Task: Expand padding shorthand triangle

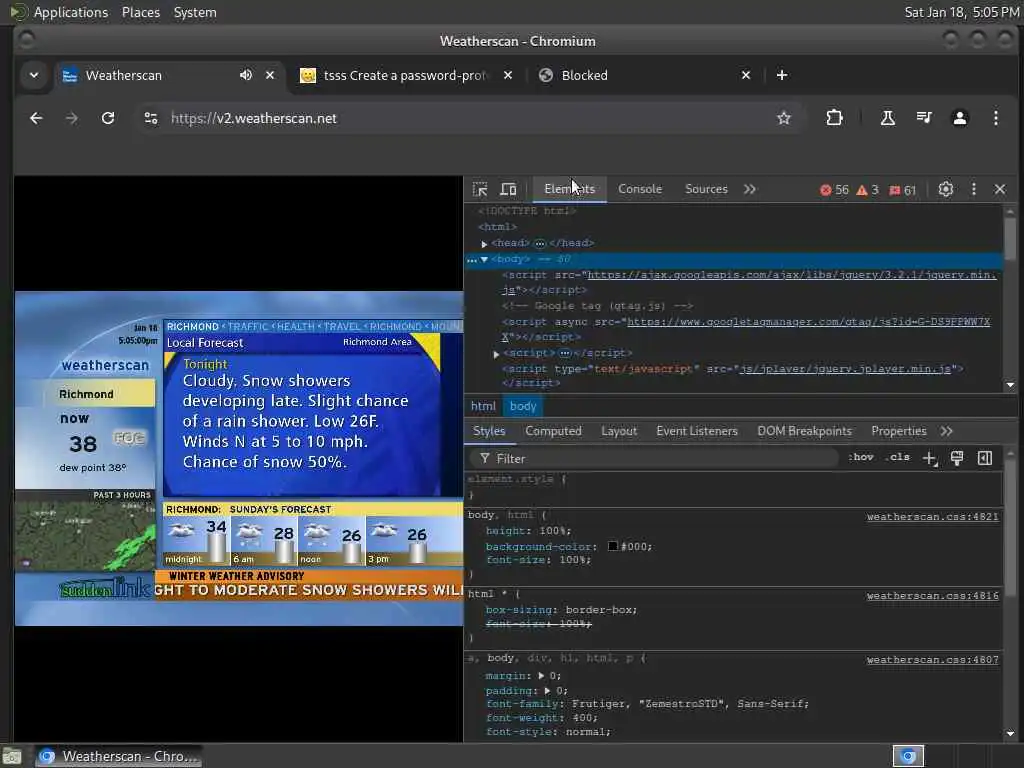Action: [x=547, y=691]
